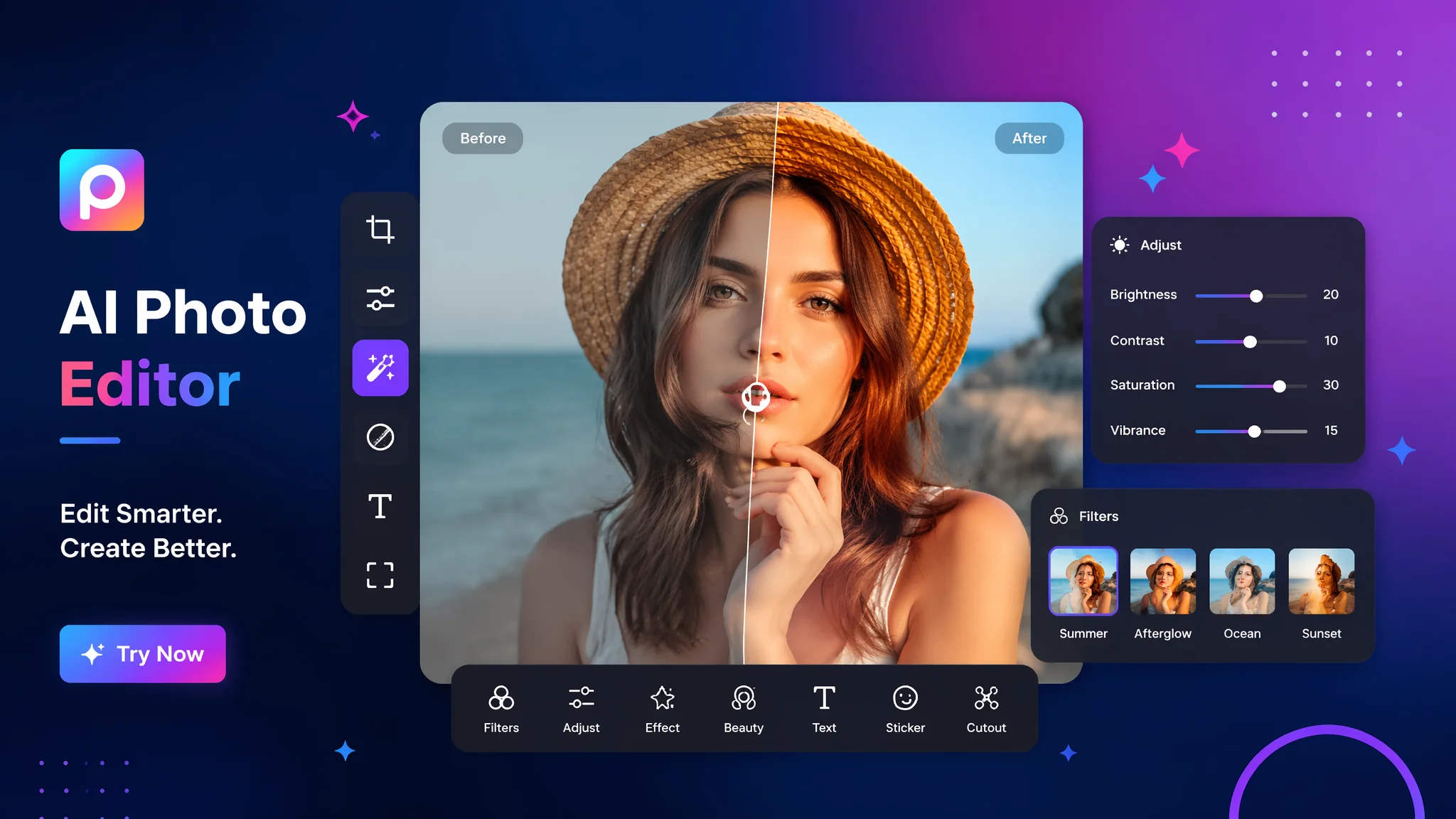
Task: Click the Saturation value 30
Action: [1331, 385]
